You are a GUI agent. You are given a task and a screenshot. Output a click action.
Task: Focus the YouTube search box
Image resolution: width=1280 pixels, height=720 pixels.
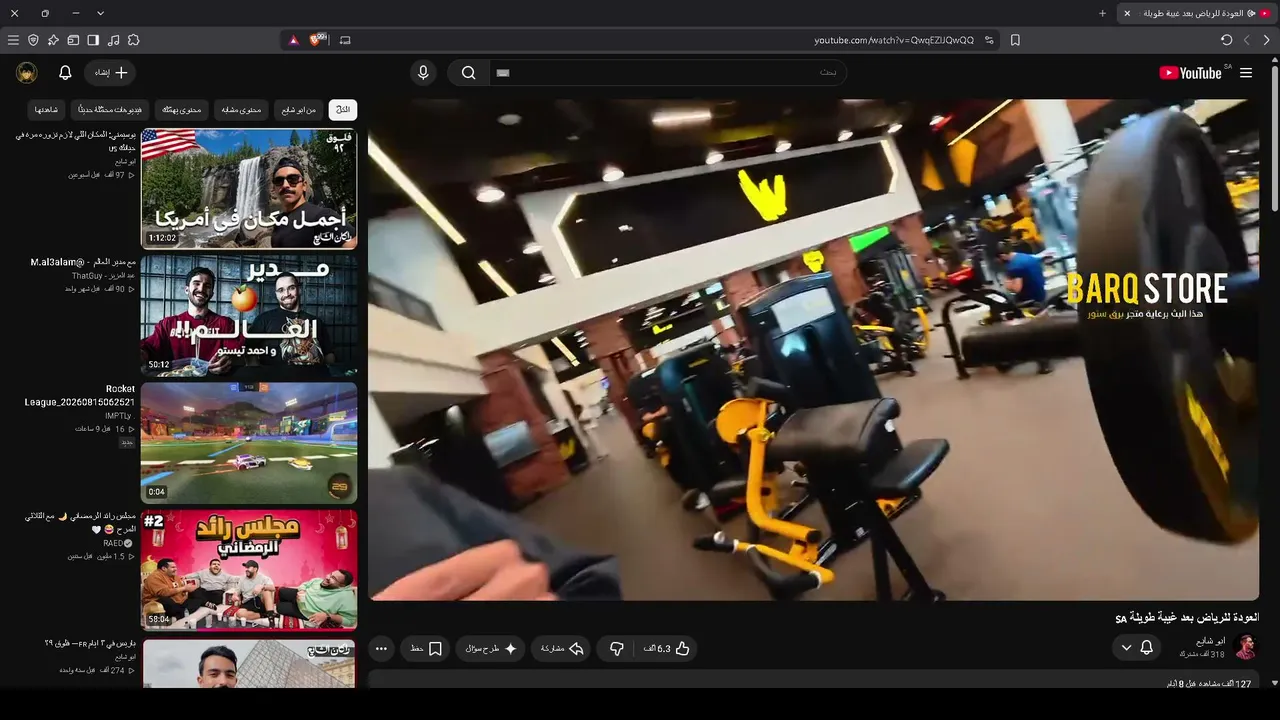[667, 73]
